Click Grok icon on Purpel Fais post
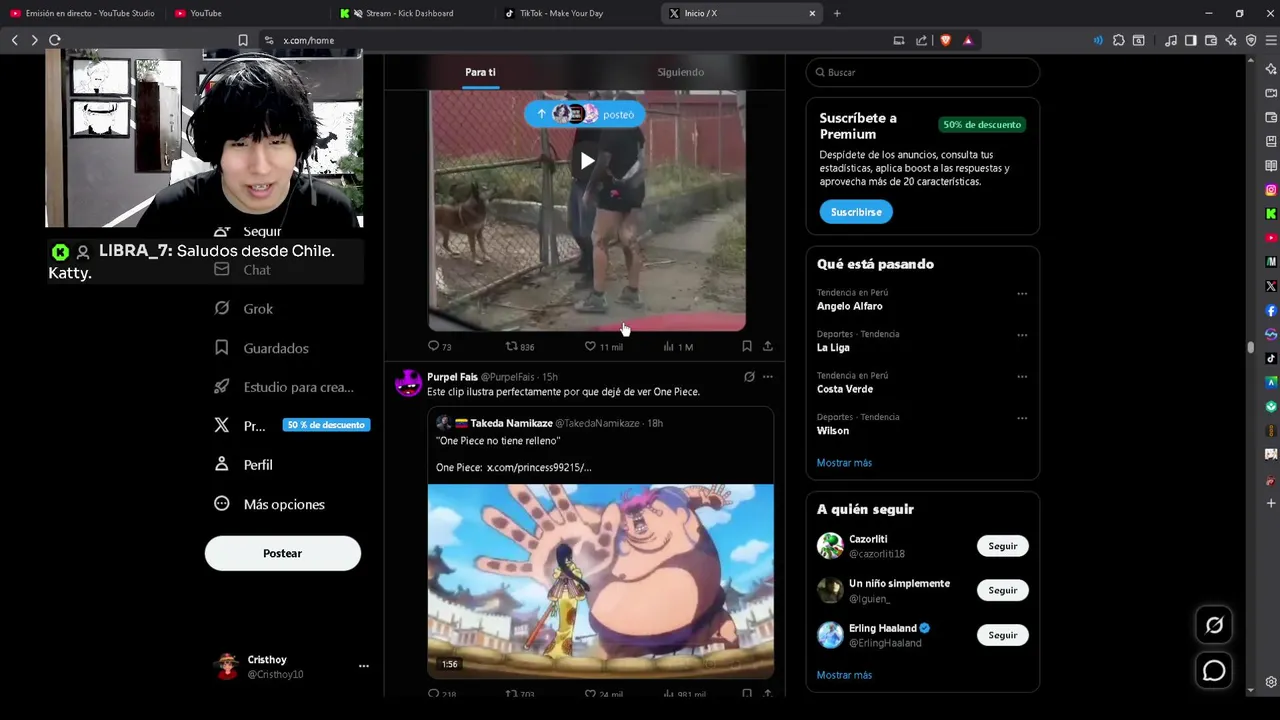The image size is (1280, 720). click(x=749, y=377)
